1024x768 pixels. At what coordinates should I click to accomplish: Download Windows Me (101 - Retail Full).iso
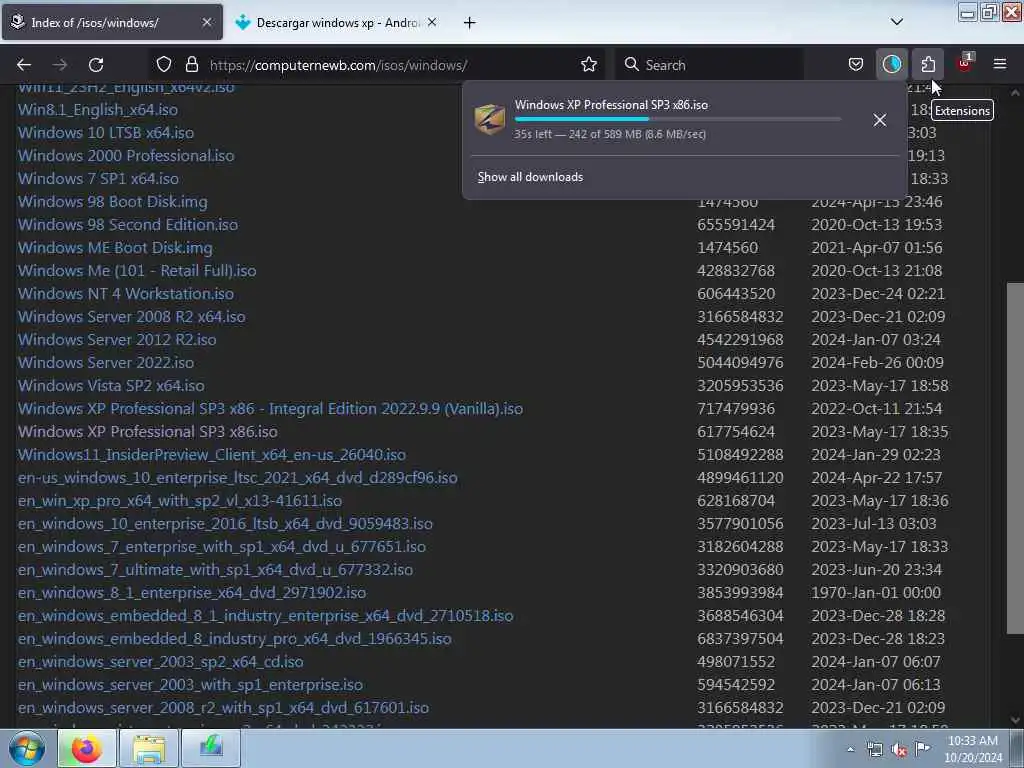[x=137, y=270]
